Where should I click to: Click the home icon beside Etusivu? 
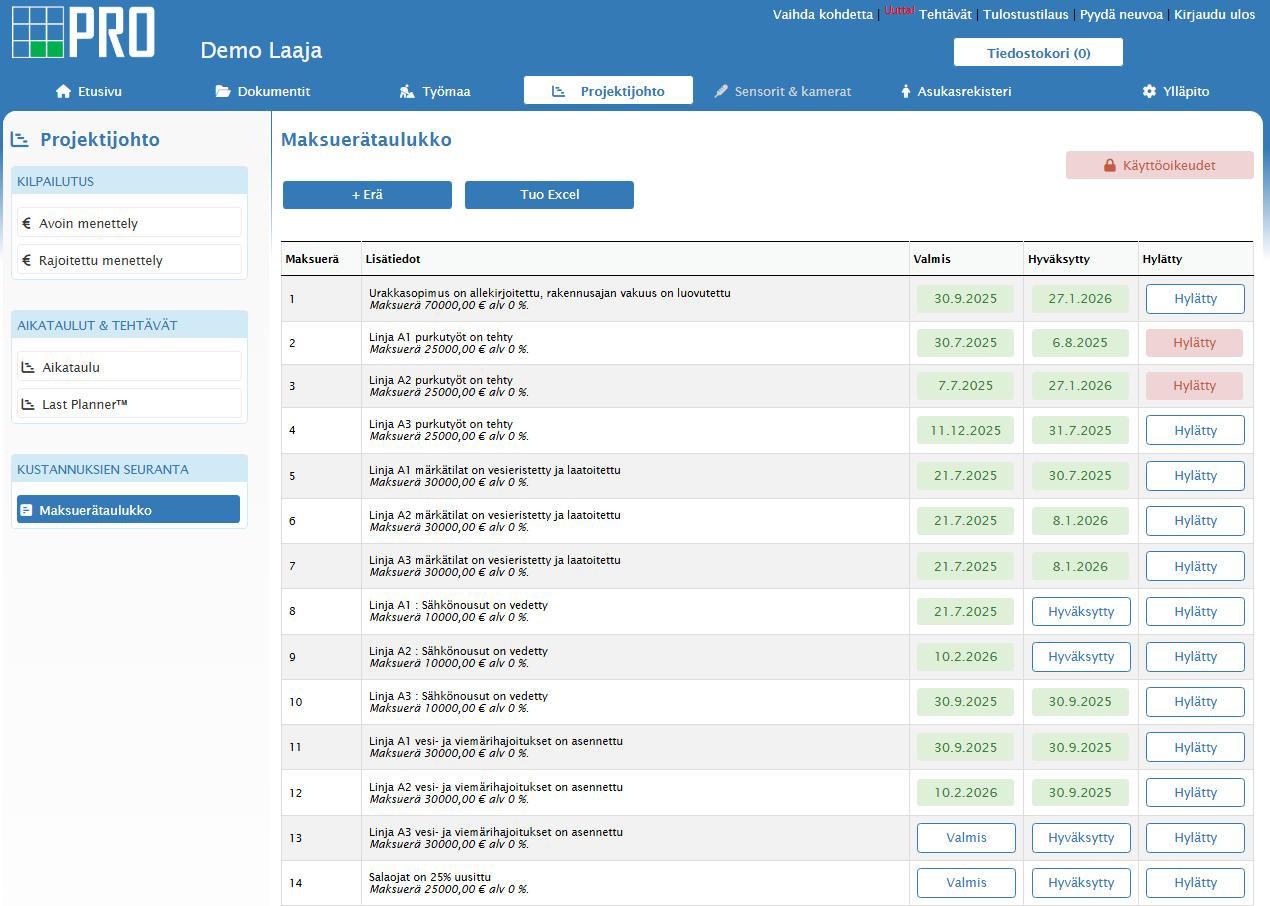point(64,91)
